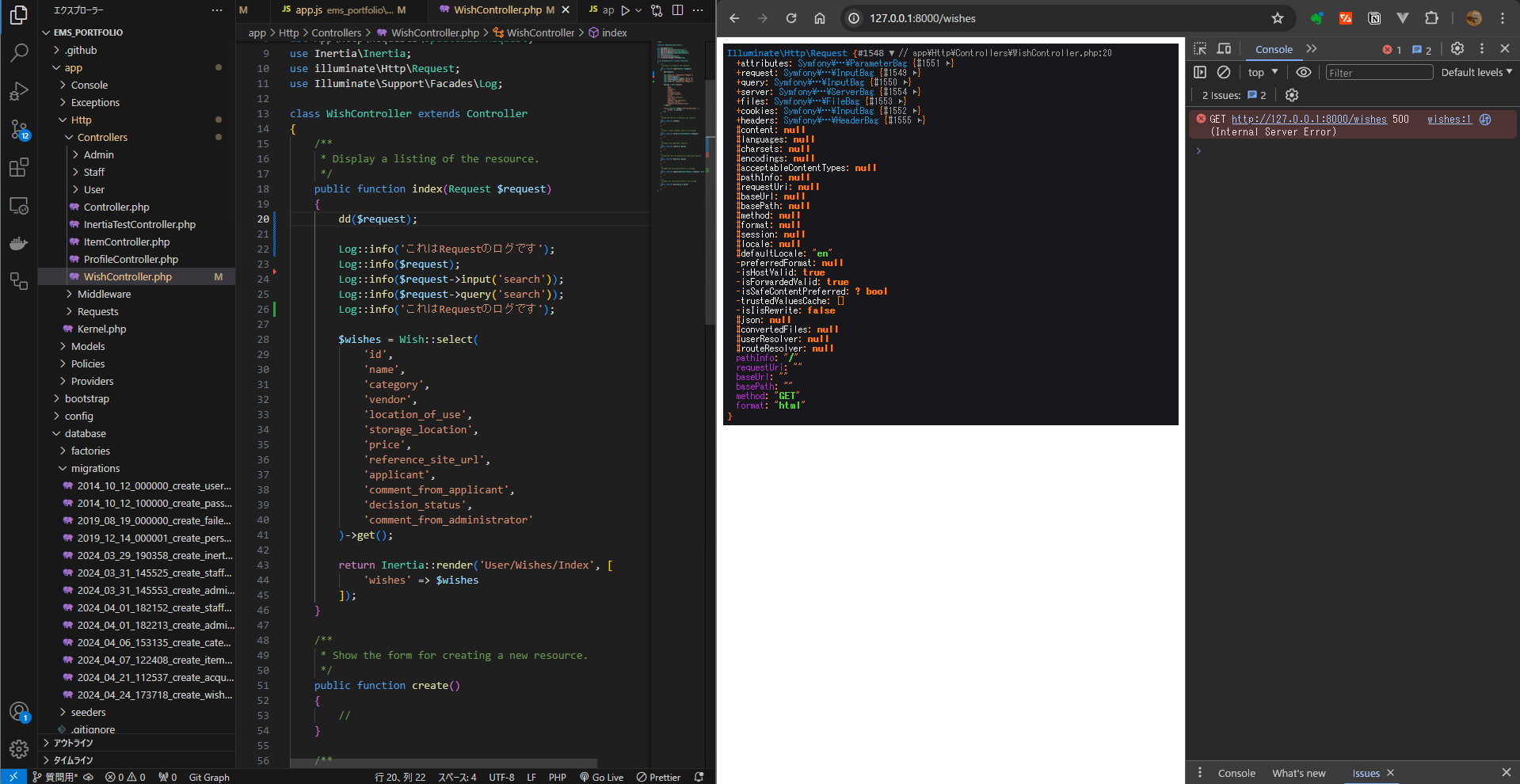Toggle the console sidebar panel
The width and height of the screenshot is (1520, 784).
(x=1200, y=72)
